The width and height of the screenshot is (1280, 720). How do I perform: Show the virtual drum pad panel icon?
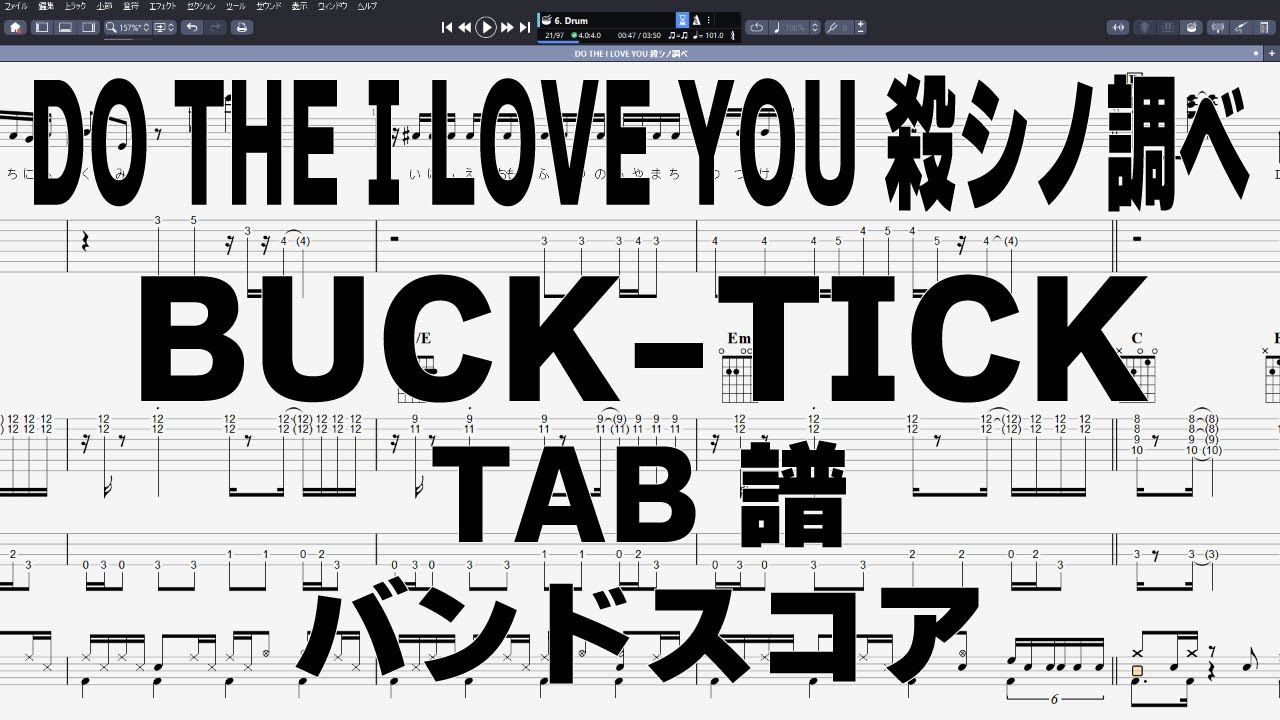(1191, 27)
